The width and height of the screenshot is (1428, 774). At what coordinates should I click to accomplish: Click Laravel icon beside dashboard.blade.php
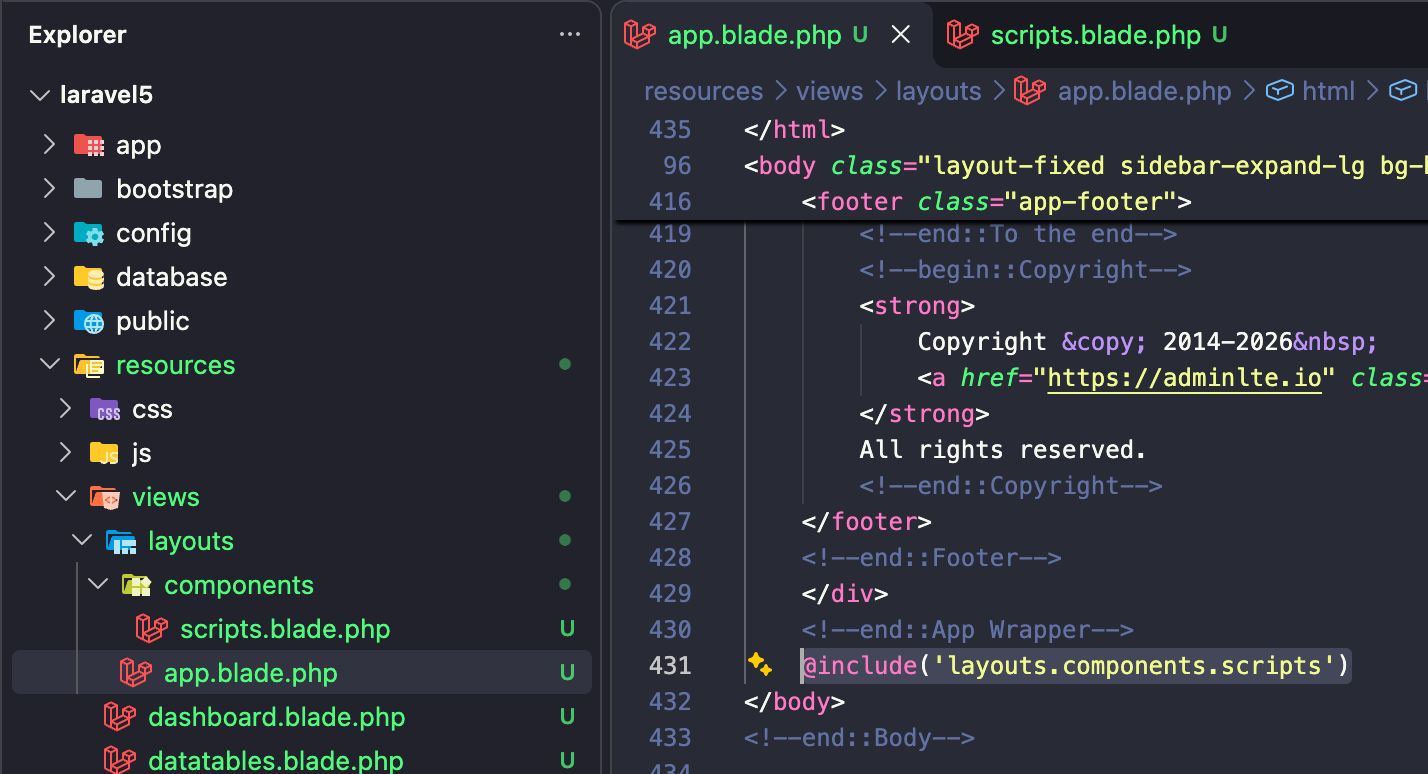(120, 717)
